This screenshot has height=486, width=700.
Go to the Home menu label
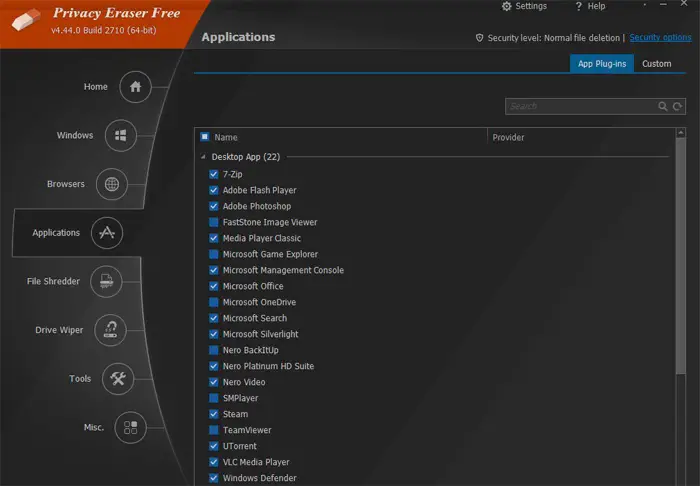point(96,87)
